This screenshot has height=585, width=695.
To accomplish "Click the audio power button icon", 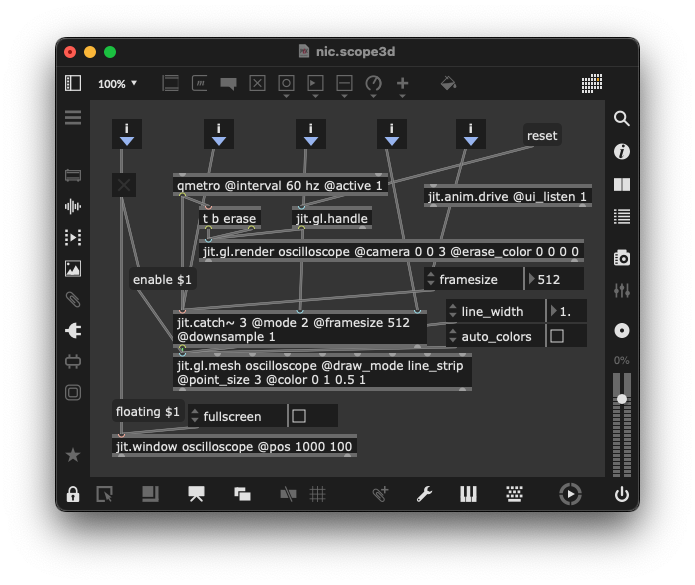I will coord(621,494).
